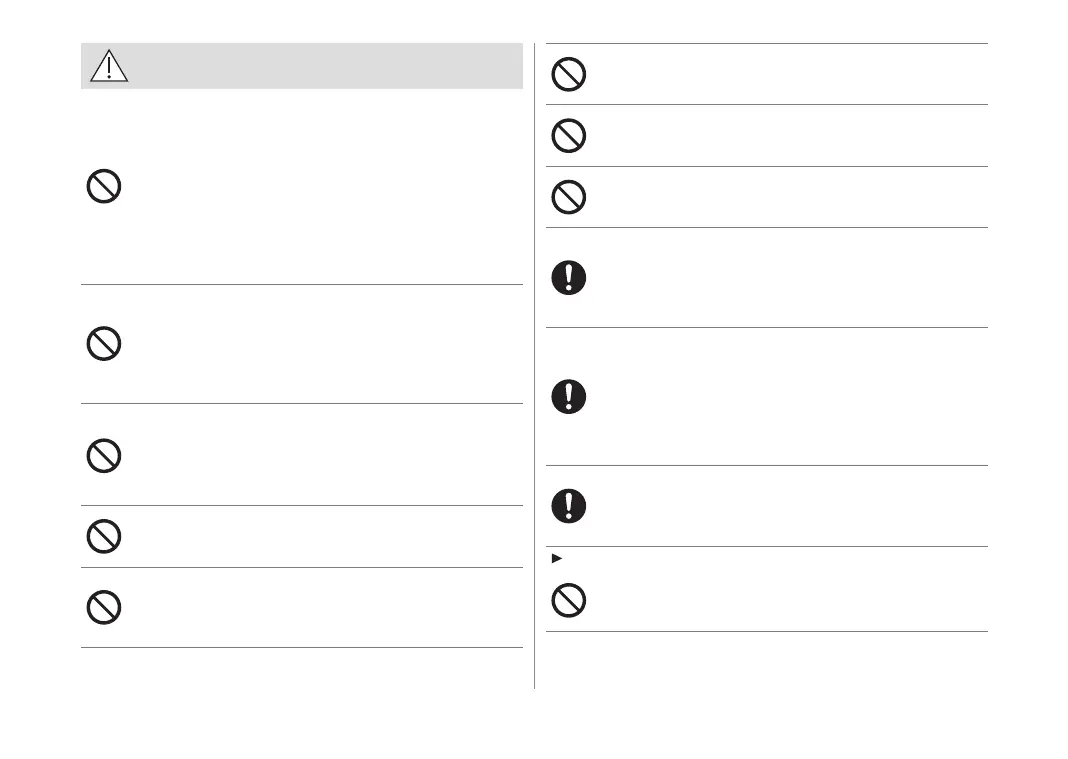Click the first prohibition icon in the left column
1068x759 pixels.
(104, 187)
